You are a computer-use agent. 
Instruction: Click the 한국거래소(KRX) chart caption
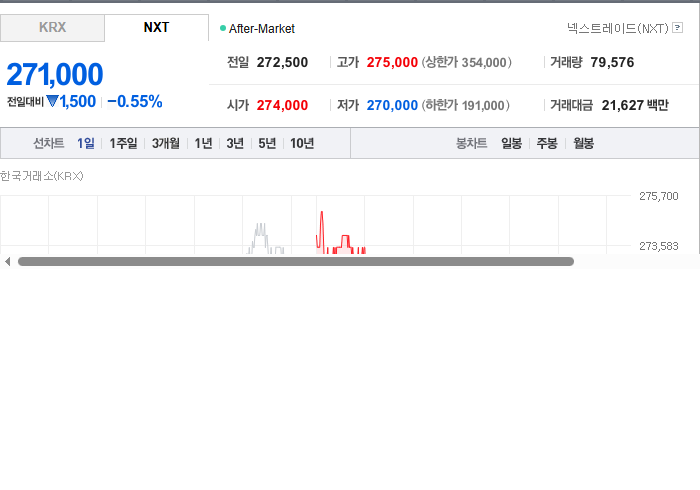click(42, 176)
